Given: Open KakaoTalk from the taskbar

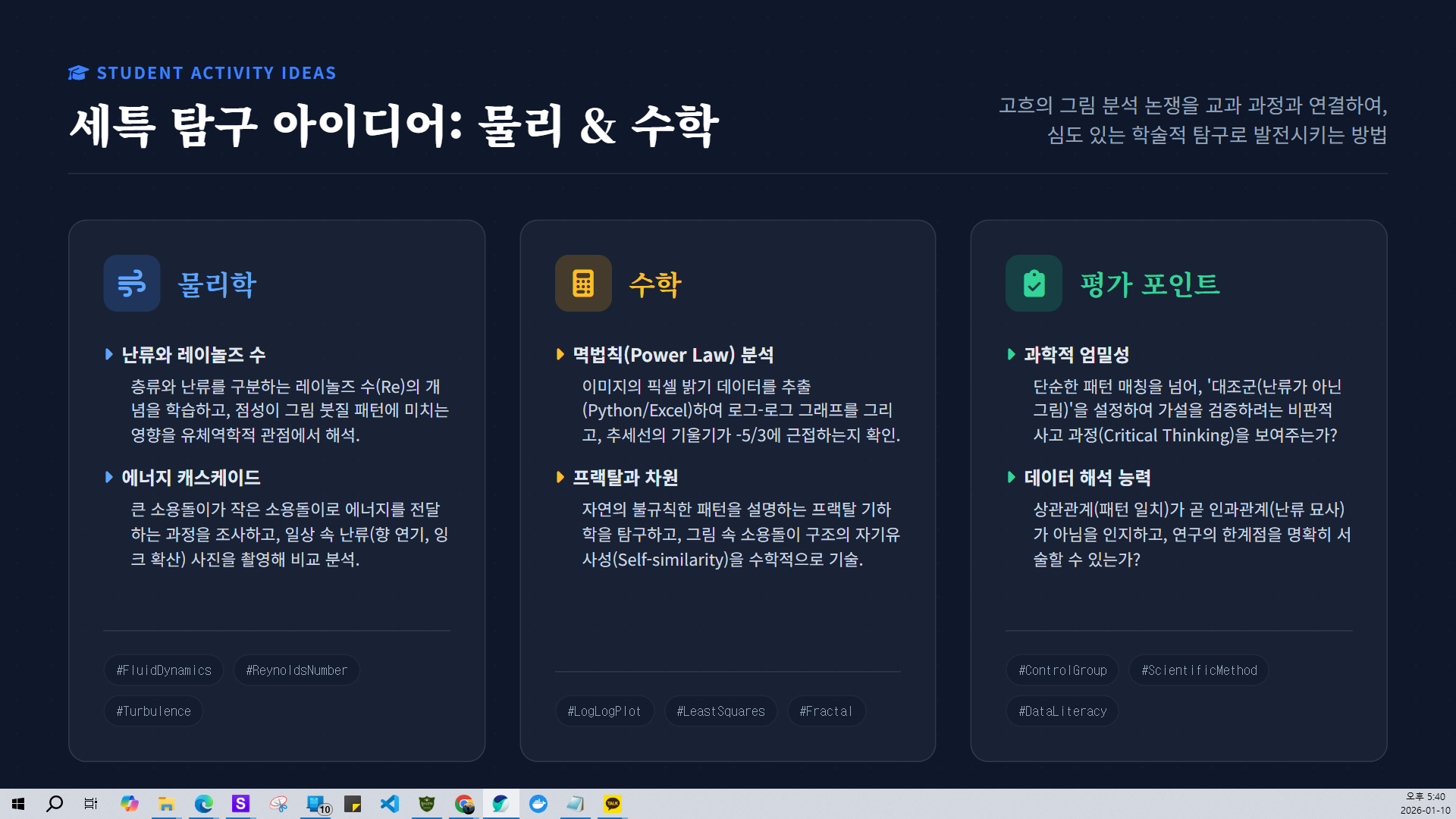Looking at the screenshot, I should pos(612,804).
